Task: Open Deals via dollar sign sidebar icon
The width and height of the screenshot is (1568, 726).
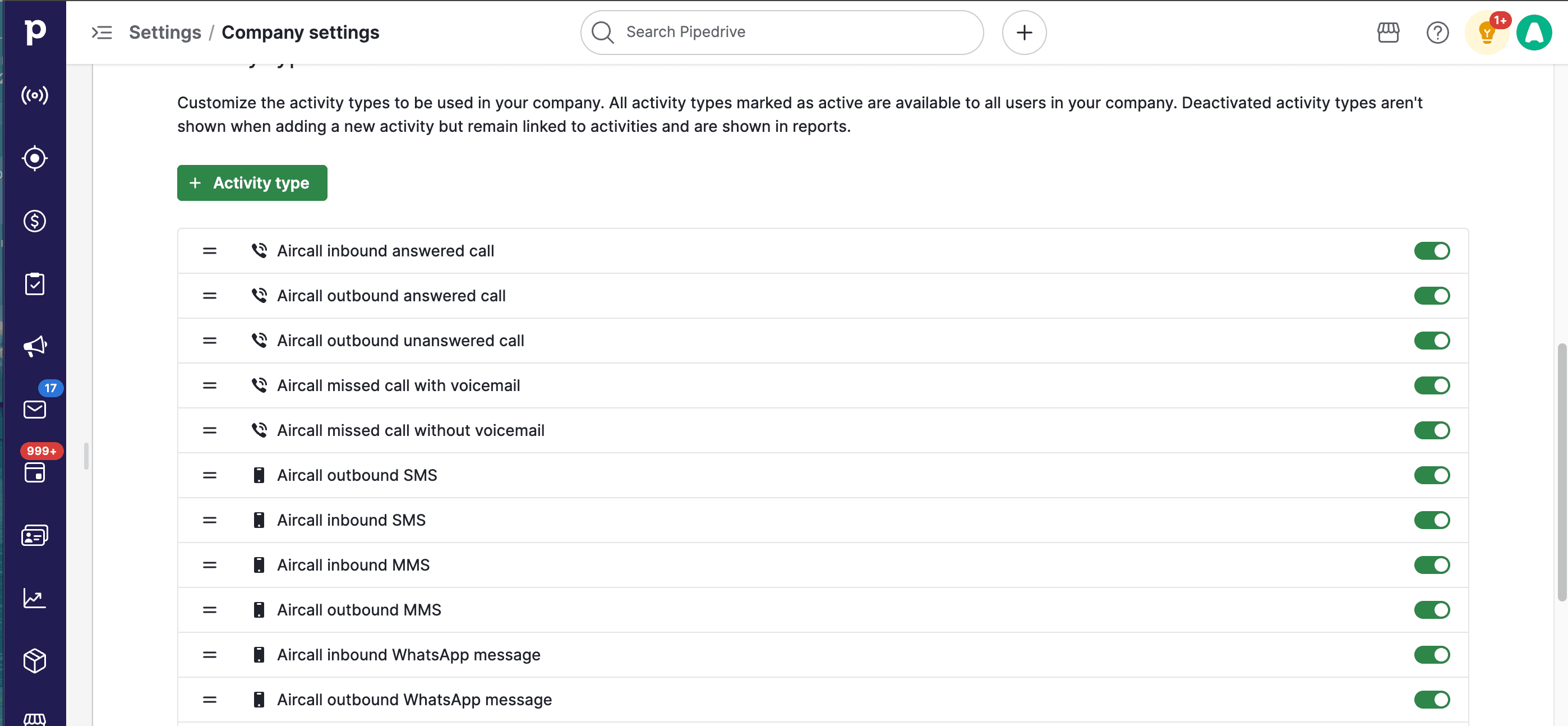Action: [35, 221]
